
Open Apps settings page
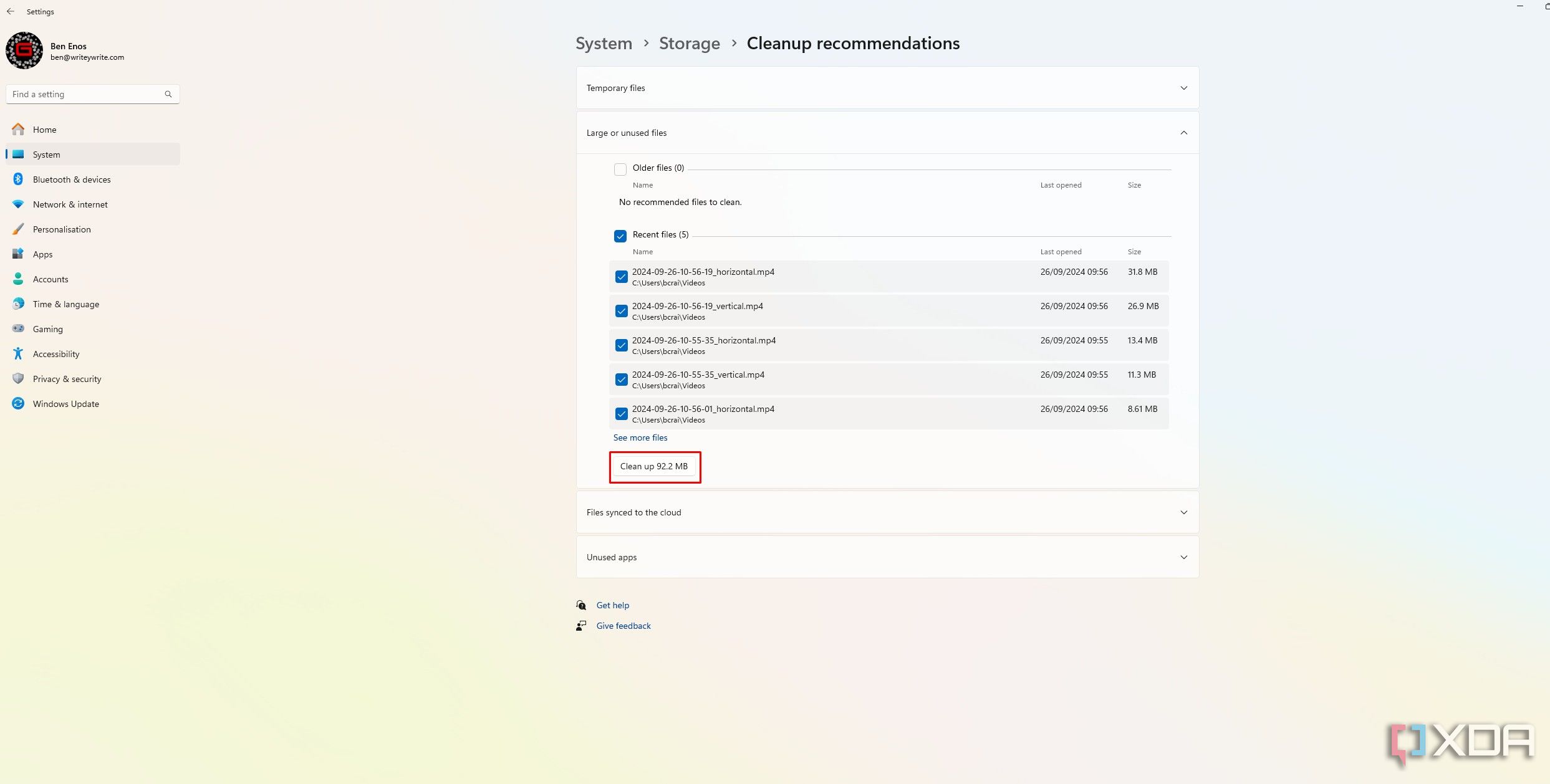pos(93,254)
